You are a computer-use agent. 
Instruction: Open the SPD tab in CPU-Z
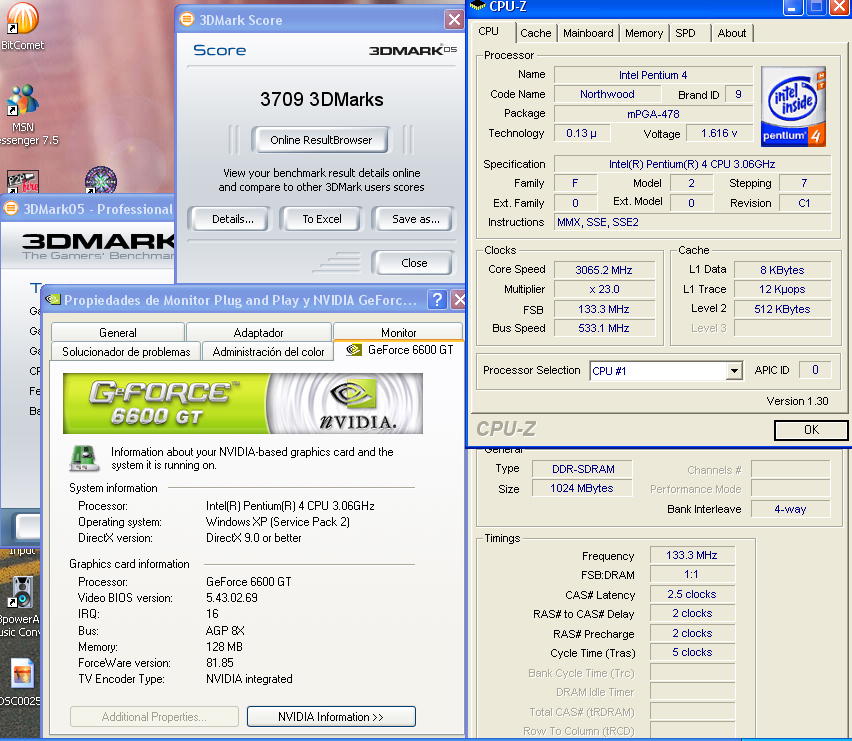point(685,33)
